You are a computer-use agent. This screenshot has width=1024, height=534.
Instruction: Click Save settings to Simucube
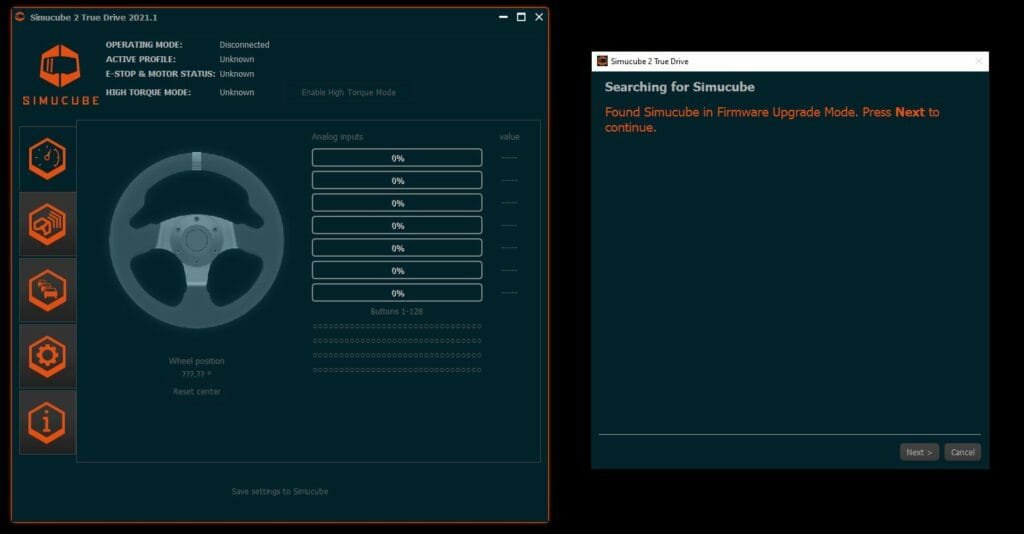pos(279,491)
